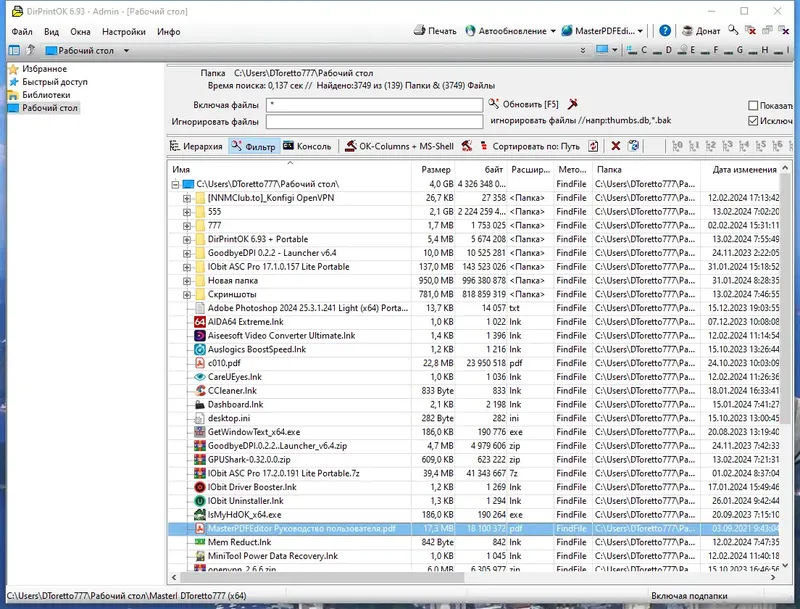
Task: Click the Донат coffee cup button
Action: (701, 31)
